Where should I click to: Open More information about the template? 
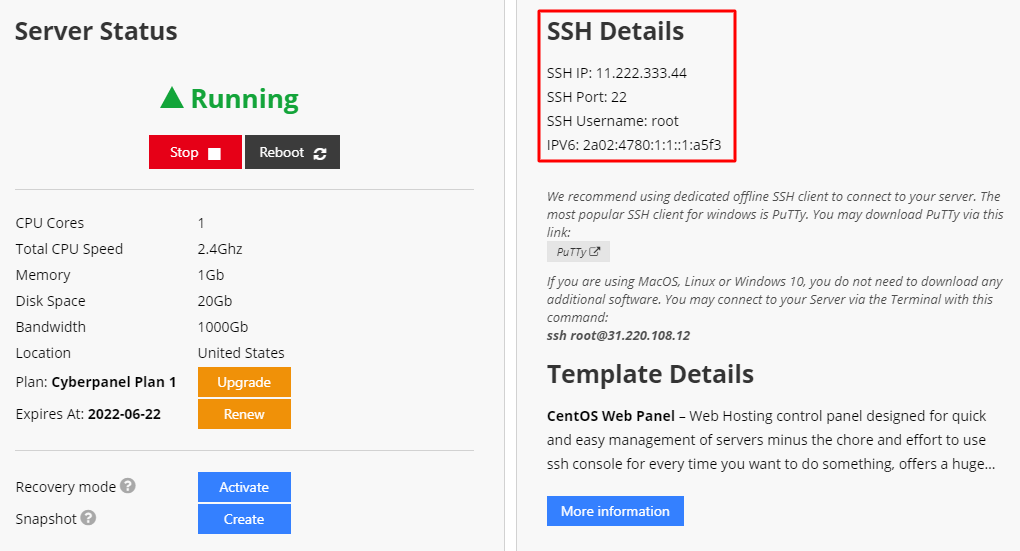point(615,511)
